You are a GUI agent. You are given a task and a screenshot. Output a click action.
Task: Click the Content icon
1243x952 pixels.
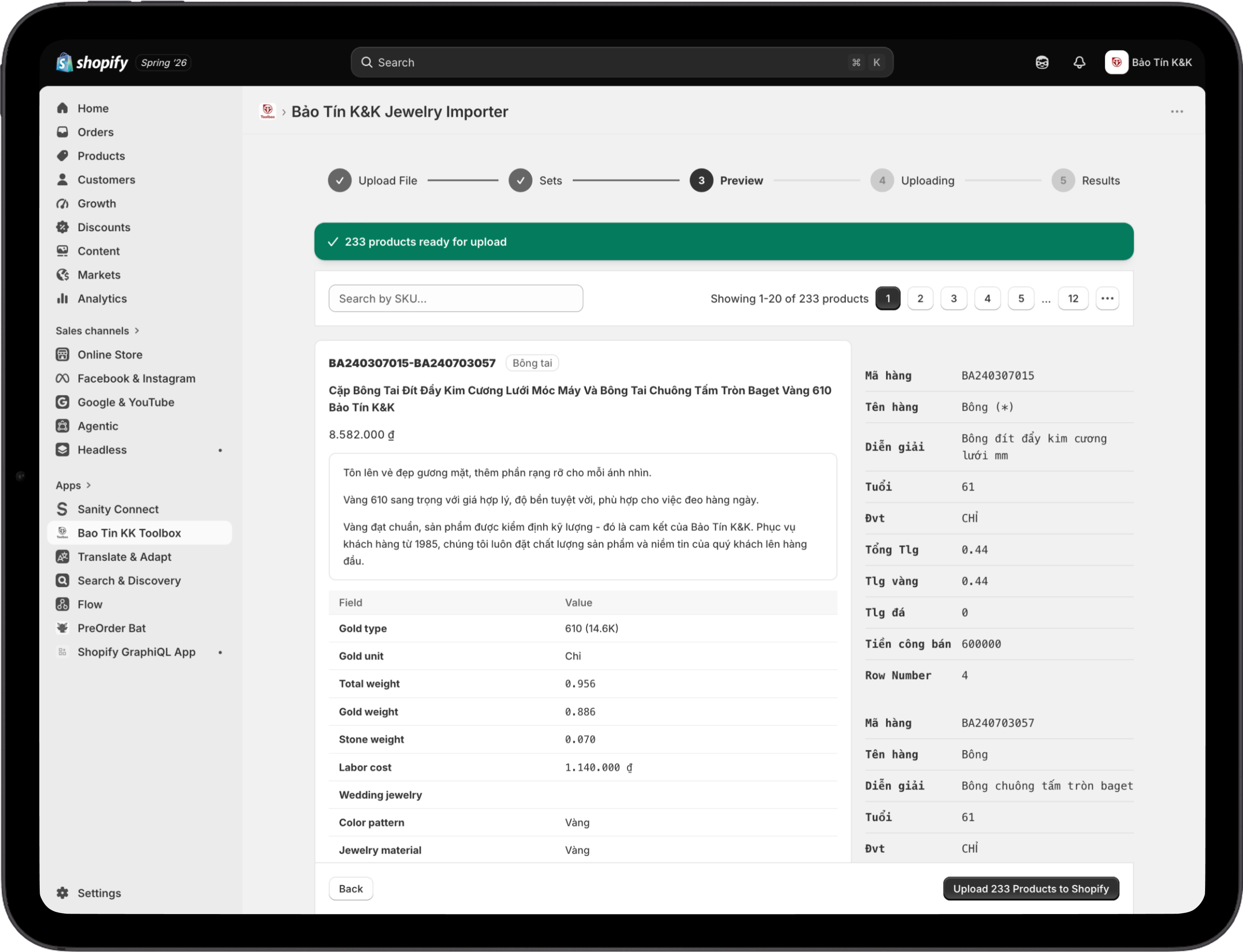pyautogui.click(x=62, y=251)
